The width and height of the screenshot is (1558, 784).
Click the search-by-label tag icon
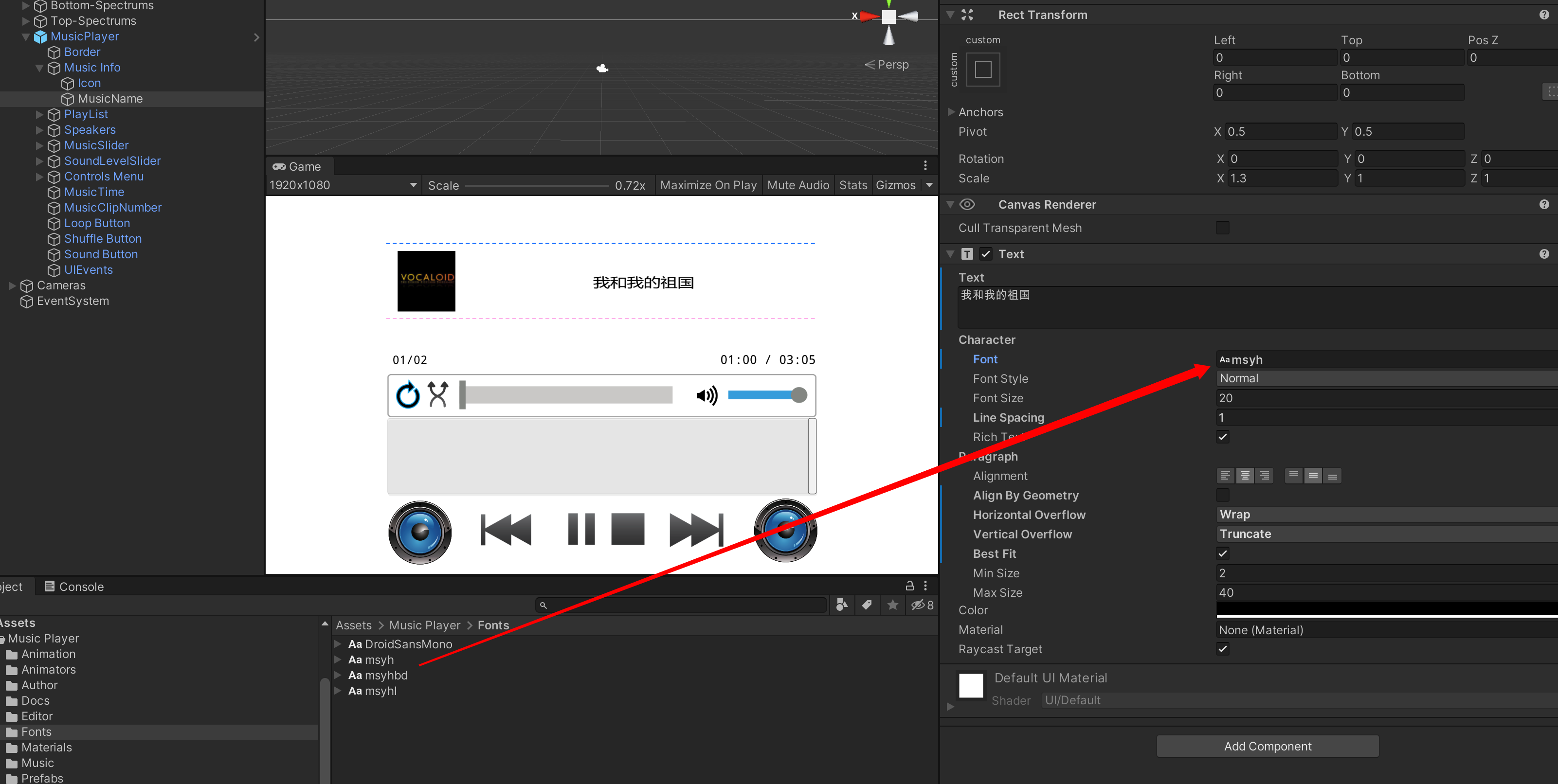click(x=867, y=605)
